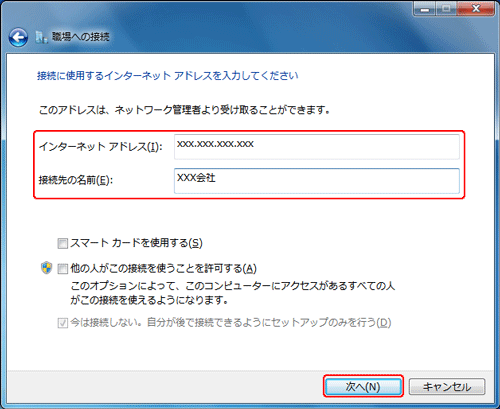
Task: Minimize the connection wizard window
Action: coord(425,9)
